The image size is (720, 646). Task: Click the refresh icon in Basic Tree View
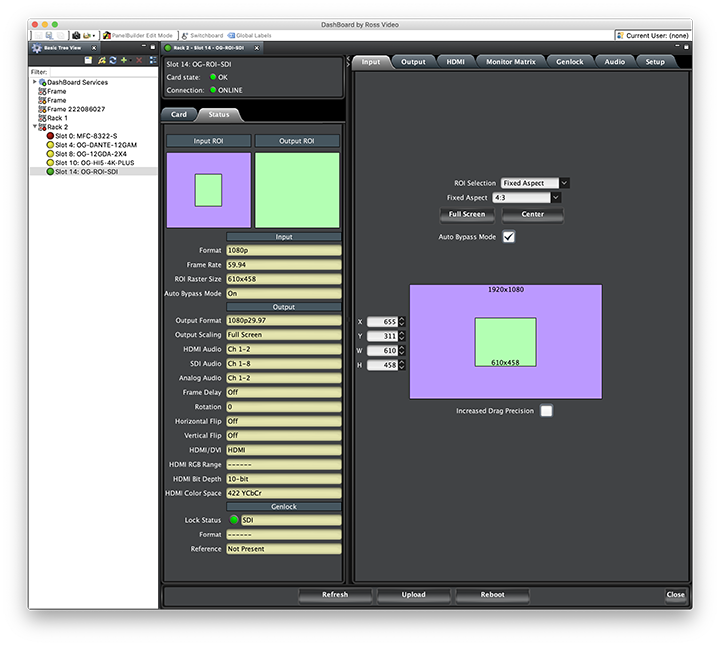(x=113, y=60)
